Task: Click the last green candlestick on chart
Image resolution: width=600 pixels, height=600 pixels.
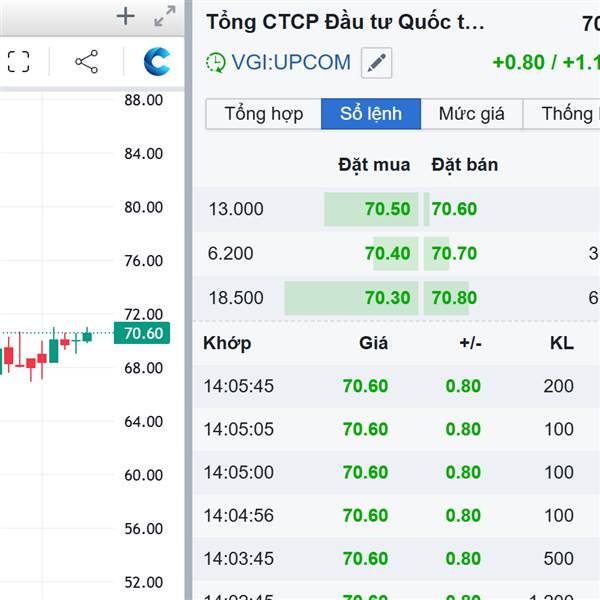Action: [87, 336]
